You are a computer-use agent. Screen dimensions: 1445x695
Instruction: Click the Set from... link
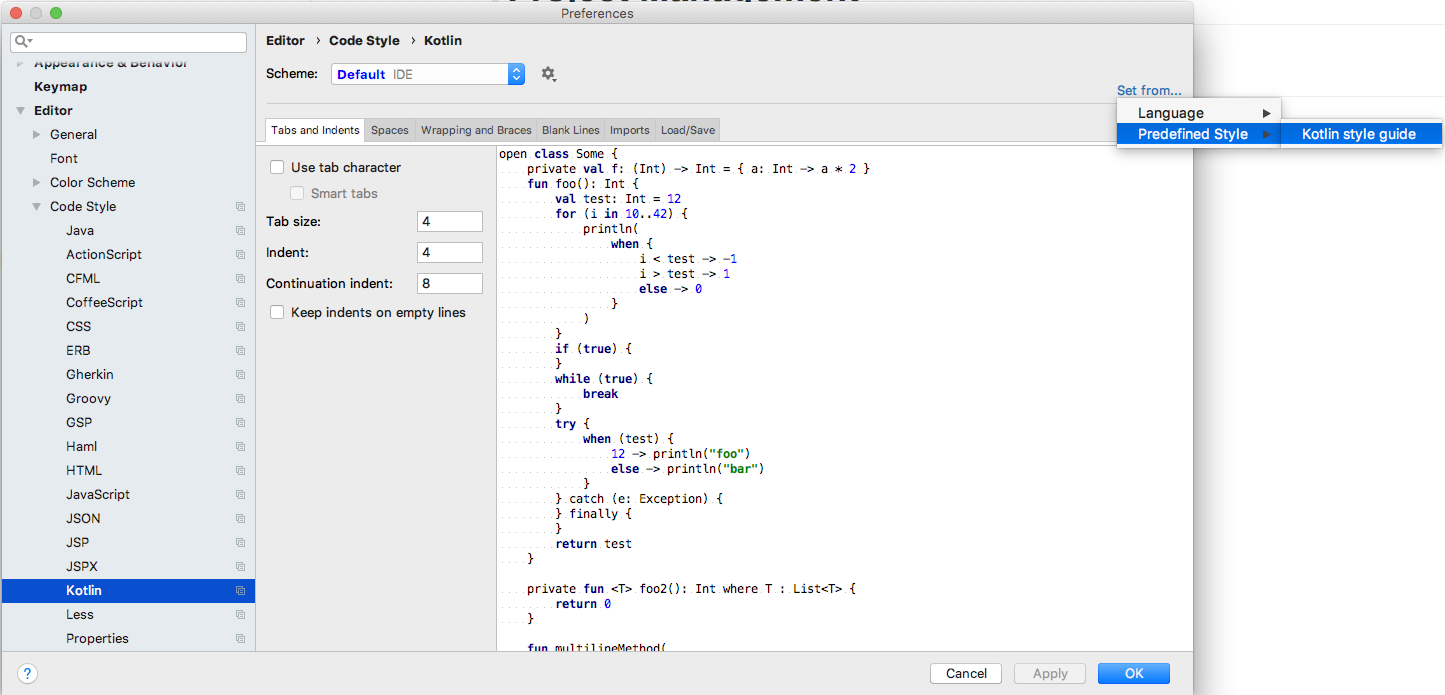coord(1148,90)
